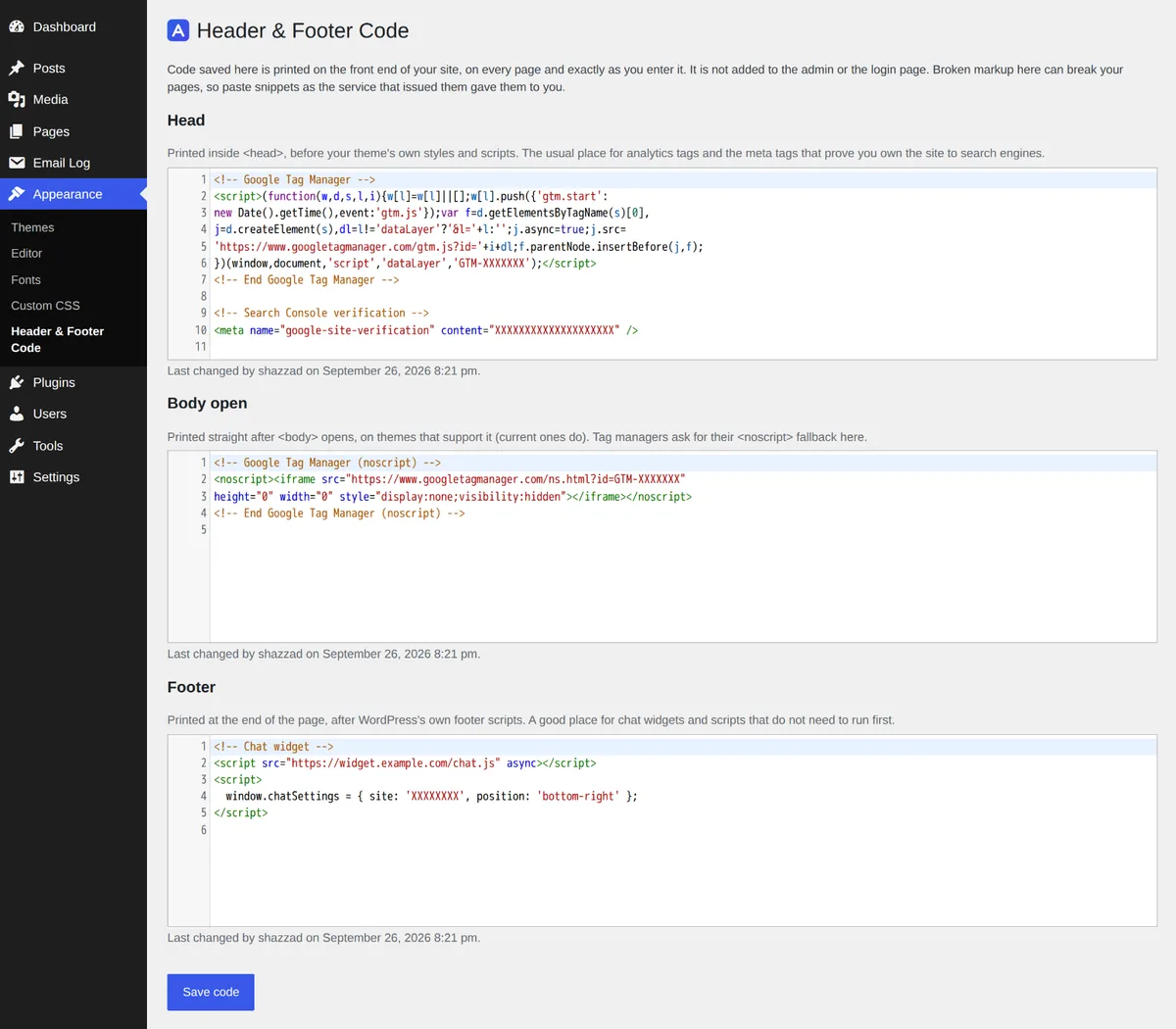1176x1029 pixels.
Task: Click the Dashboard gauge icon
Action: pos(17,26)
